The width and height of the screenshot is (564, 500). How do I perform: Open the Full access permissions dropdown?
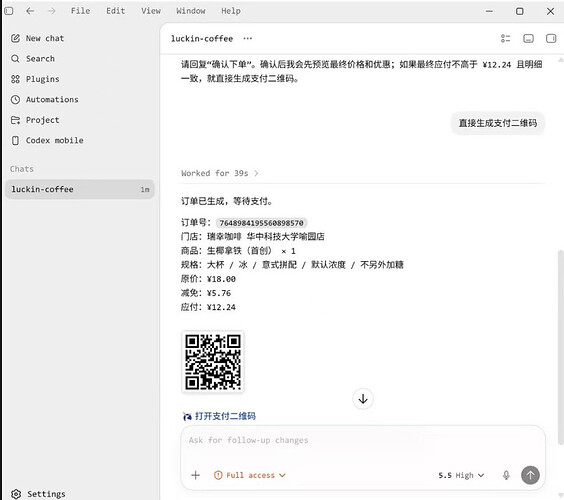point(250,475)
